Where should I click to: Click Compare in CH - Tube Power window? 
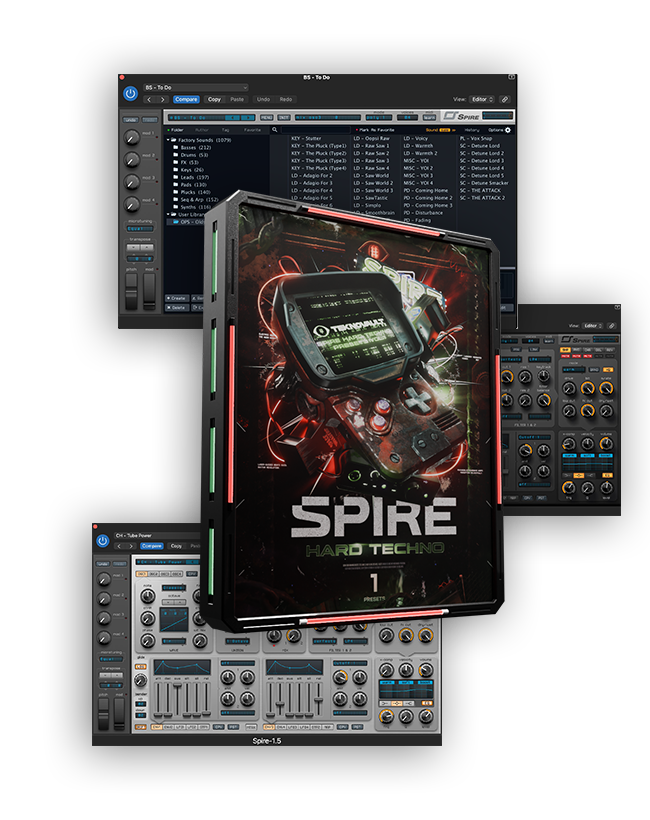click(152, 546)
